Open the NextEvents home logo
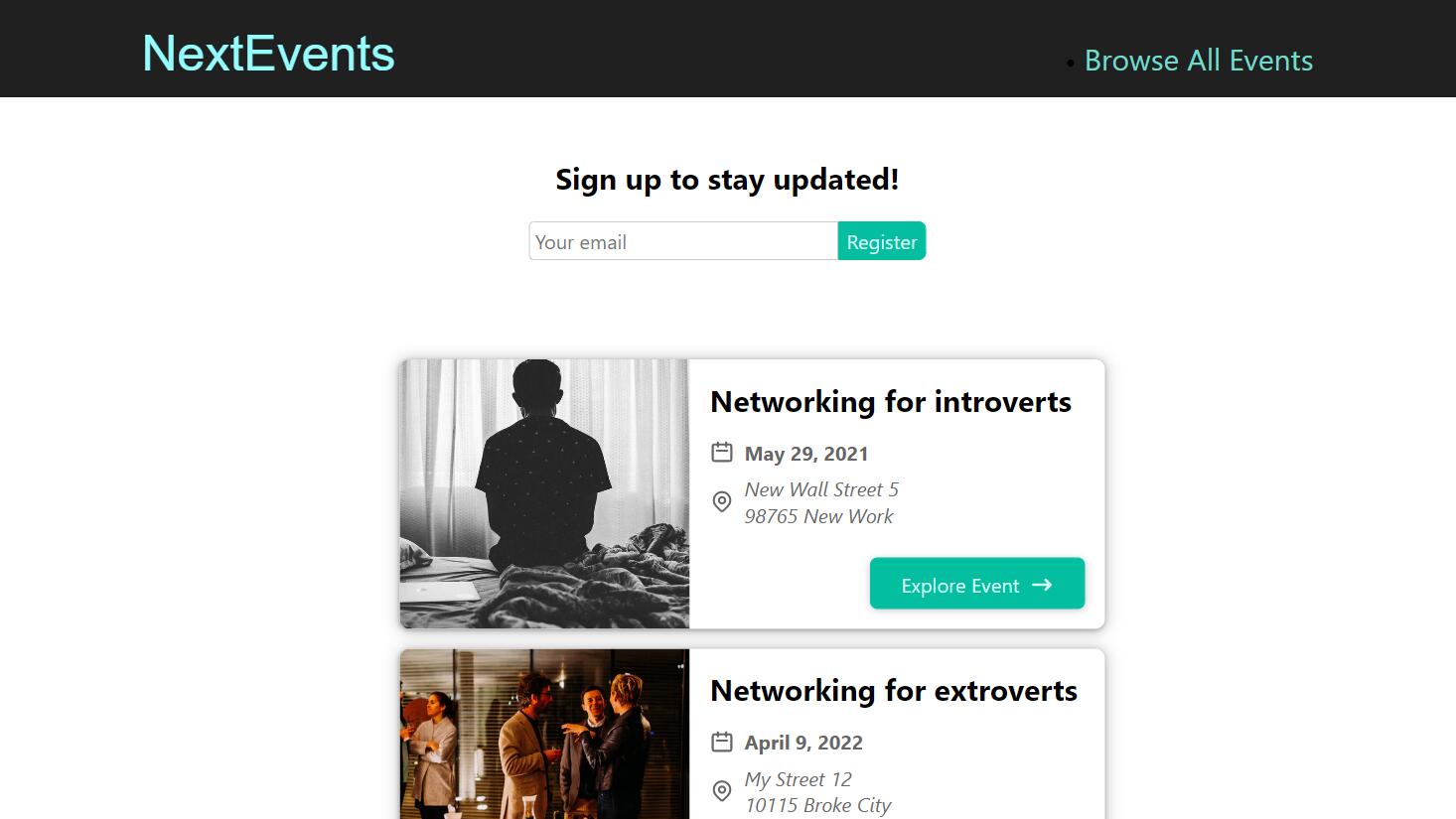The image size is (1456, 819). pyautogui.click(x=268, y=54)
